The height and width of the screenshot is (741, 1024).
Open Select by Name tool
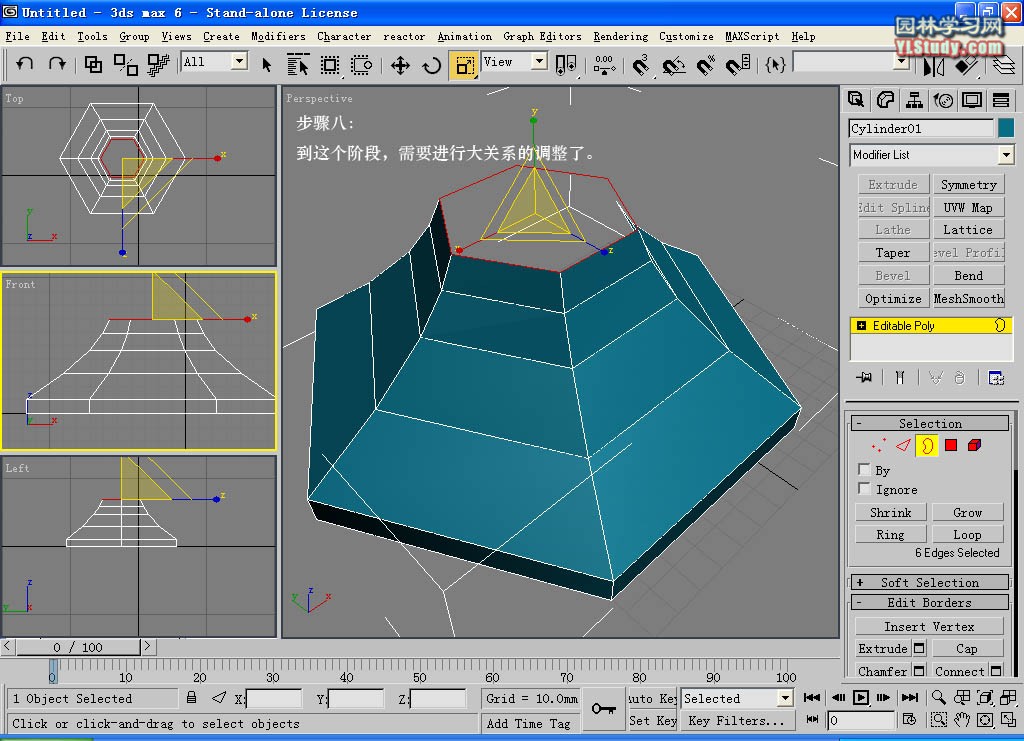tap(298, 65)
